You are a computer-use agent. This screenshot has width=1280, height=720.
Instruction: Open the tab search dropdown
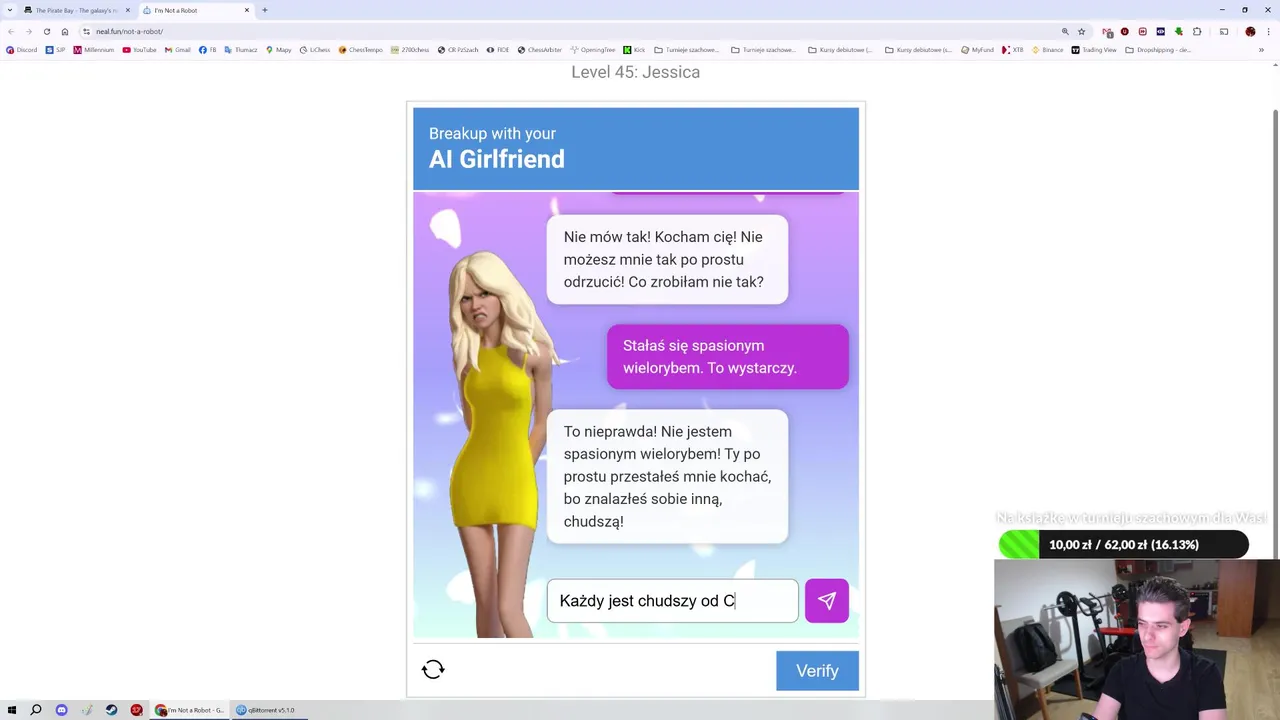coord(11,10)
